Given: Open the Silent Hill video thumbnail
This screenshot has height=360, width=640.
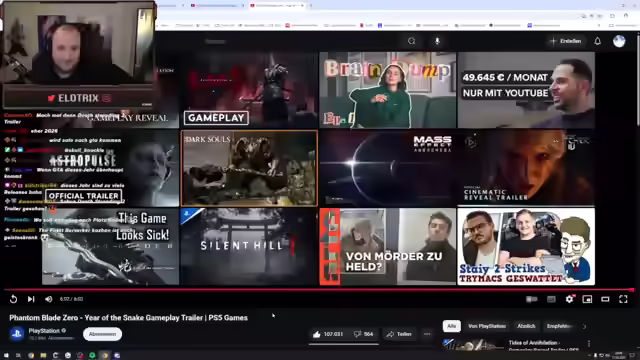Looking at the screenshot, I should 249,247.
